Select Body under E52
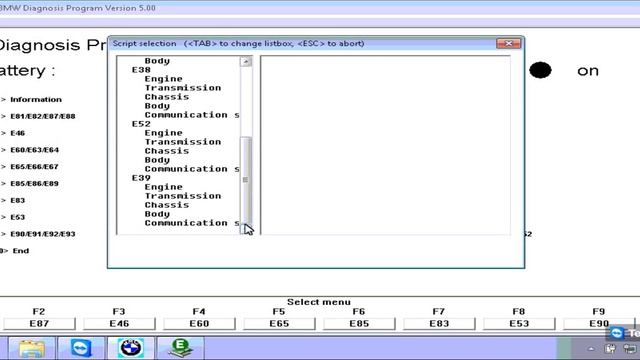Viewport: 640px width, 360px height. 157,160
